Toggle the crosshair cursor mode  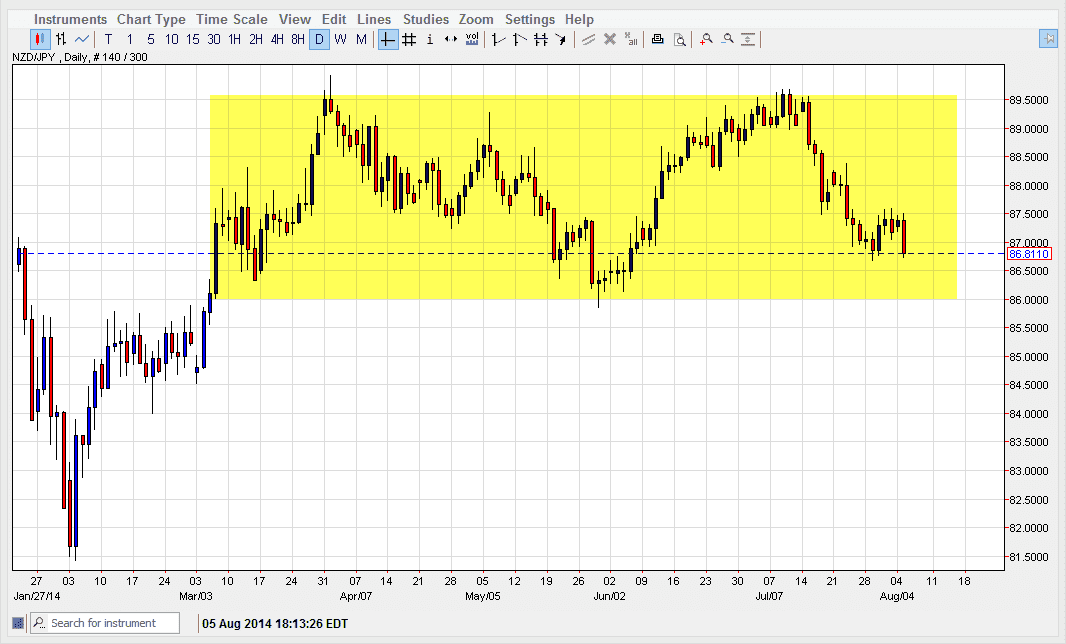[387, 39]
